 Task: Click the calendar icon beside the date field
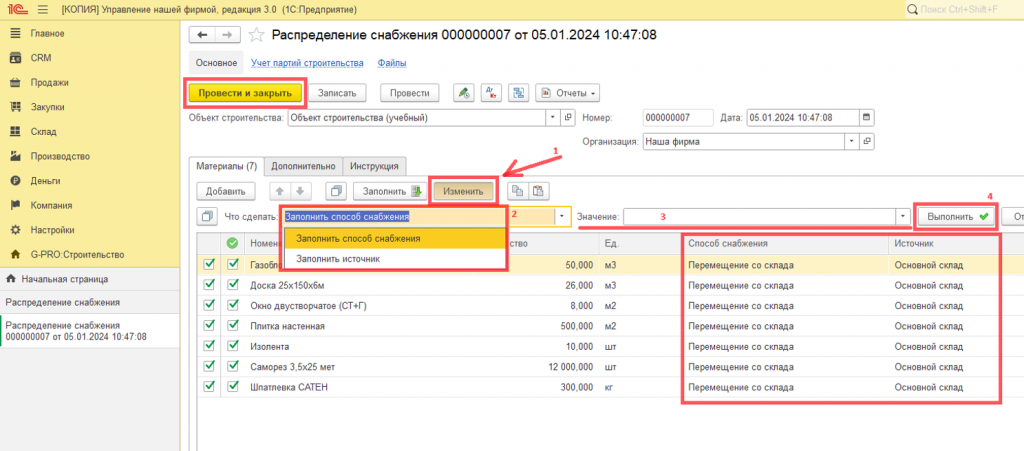coord(866,117)
